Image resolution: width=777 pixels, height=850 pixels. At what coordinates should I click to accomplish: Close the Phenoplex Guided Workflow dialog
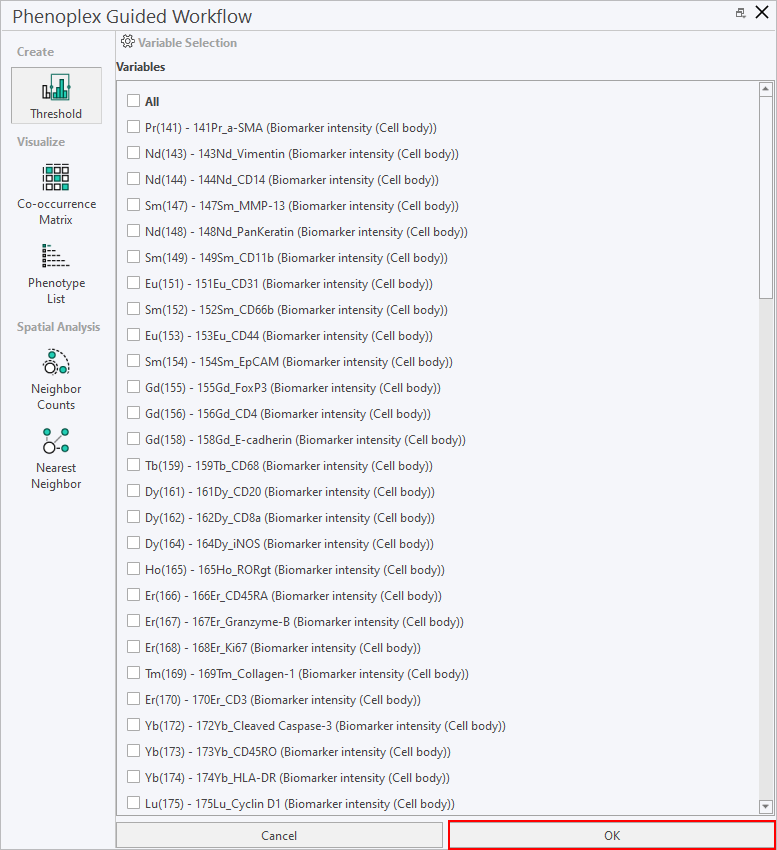point(762,12)
